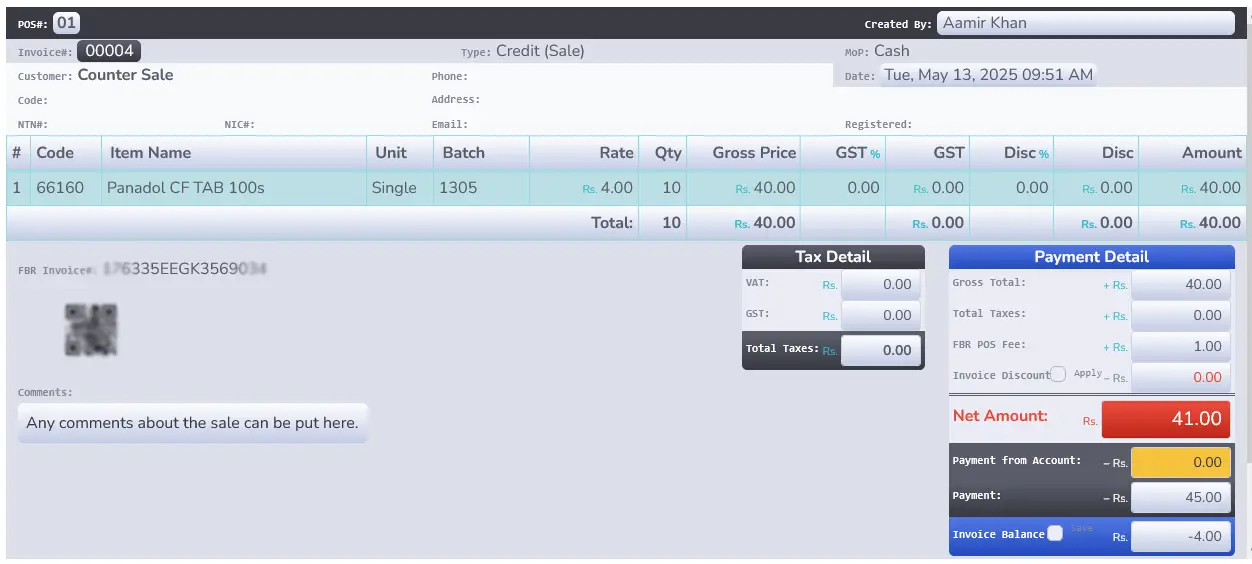
Task: Click the POS number 01 badge
Action: click(x=66, y=23)
